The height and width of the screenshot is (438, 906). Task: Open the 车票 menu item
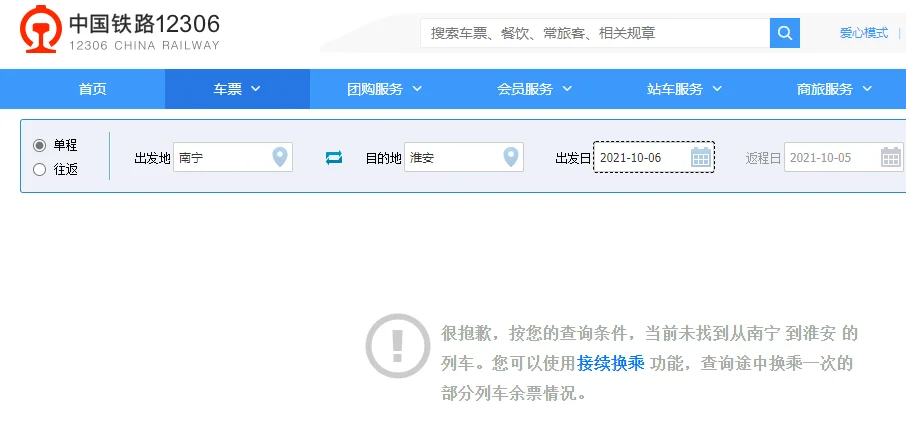click(237, 89)
